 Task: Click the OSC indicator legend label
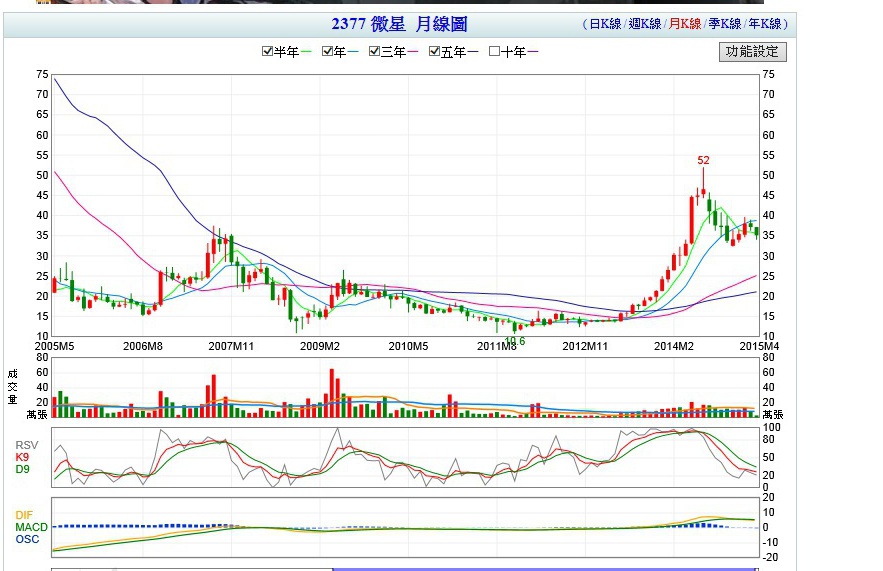27,539
